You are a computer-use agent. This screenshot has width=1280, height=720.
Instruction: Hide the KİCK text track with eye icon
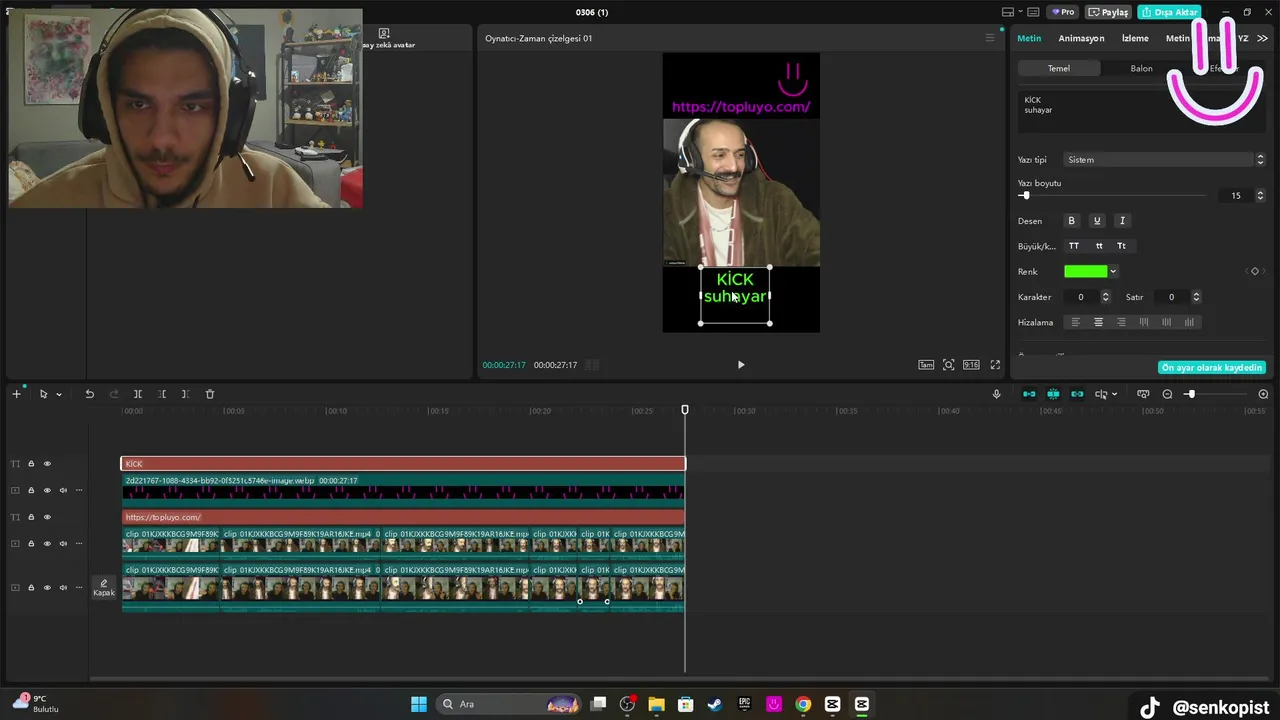tap(47, 464)
